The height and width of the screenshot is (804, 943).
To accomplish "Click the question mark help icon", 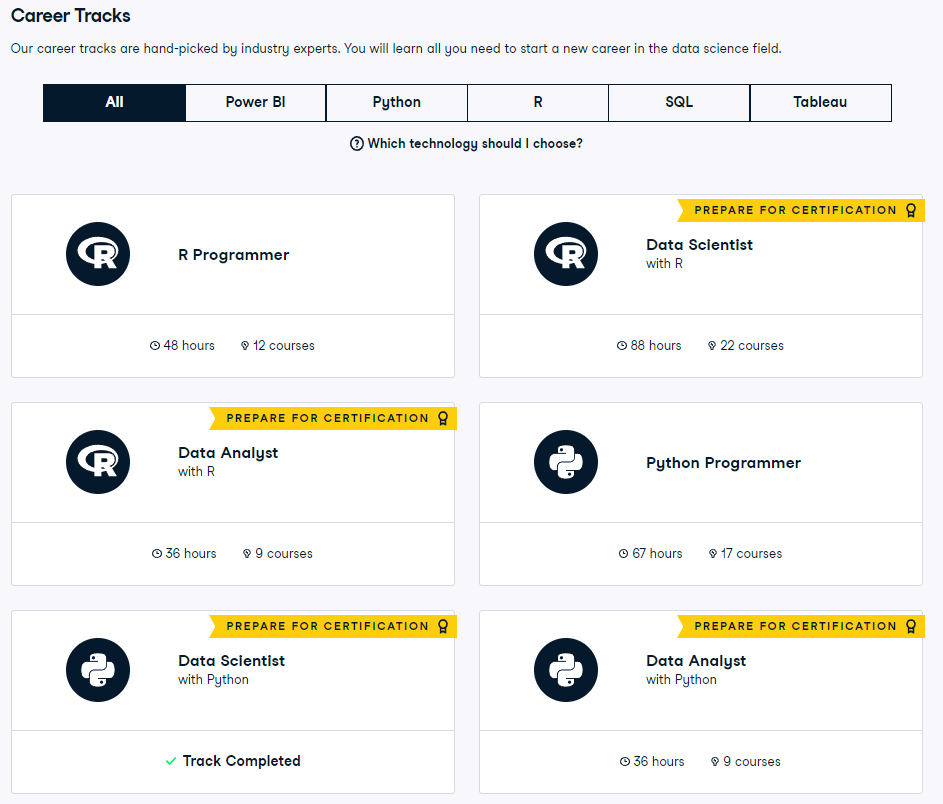I will coord(357,144).
